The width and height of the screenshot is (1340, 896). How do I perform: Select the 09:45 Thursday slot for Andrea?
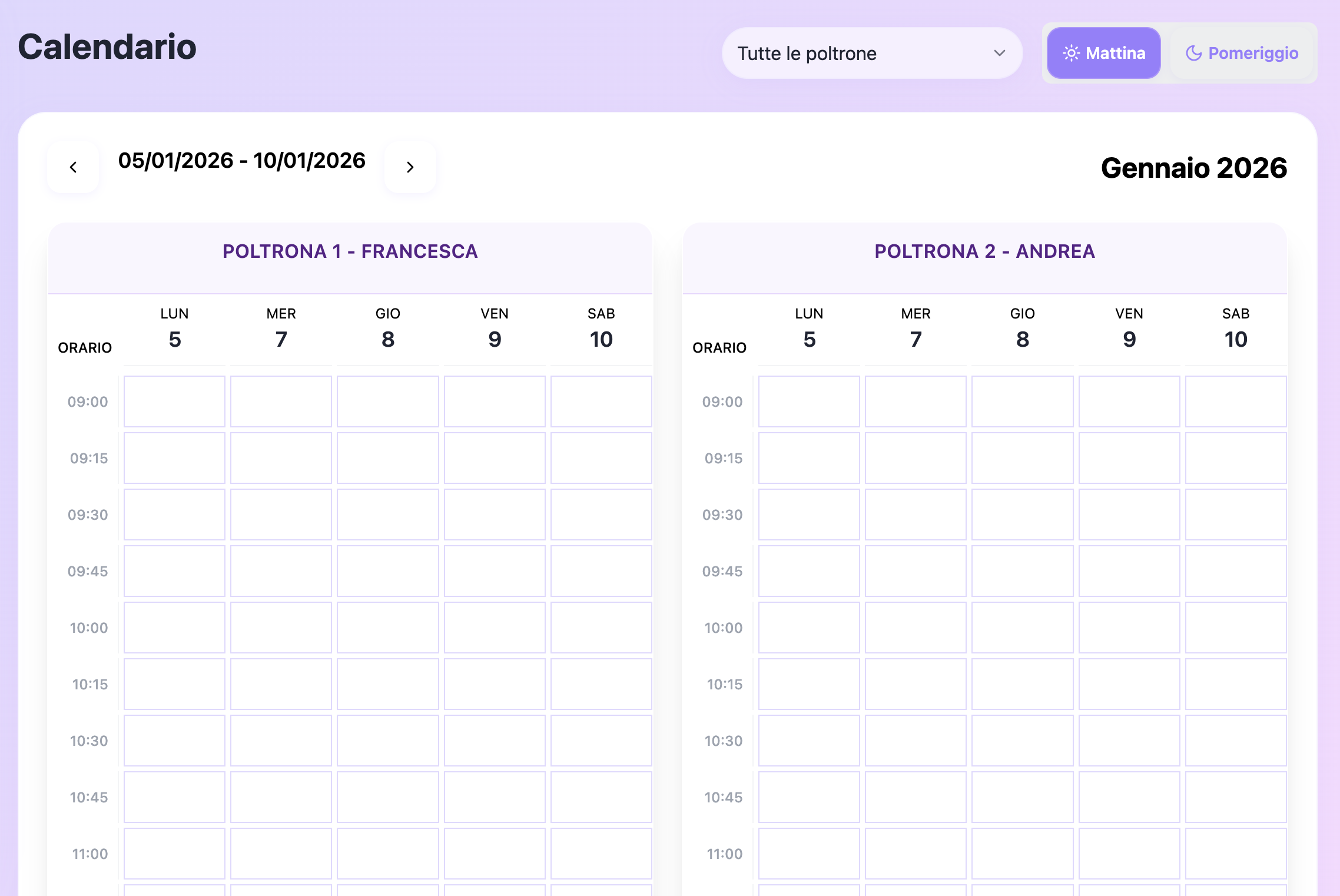(1023, 571)
